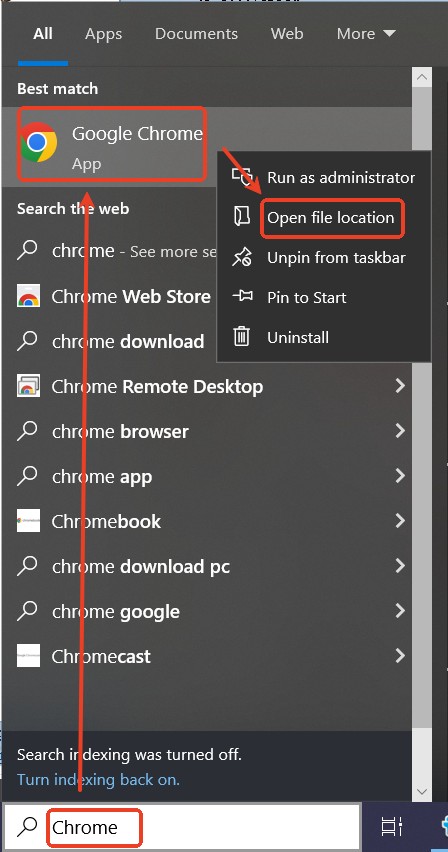Expand Chrome Remote Desktop chevron
448x852 pixels.
400,386
